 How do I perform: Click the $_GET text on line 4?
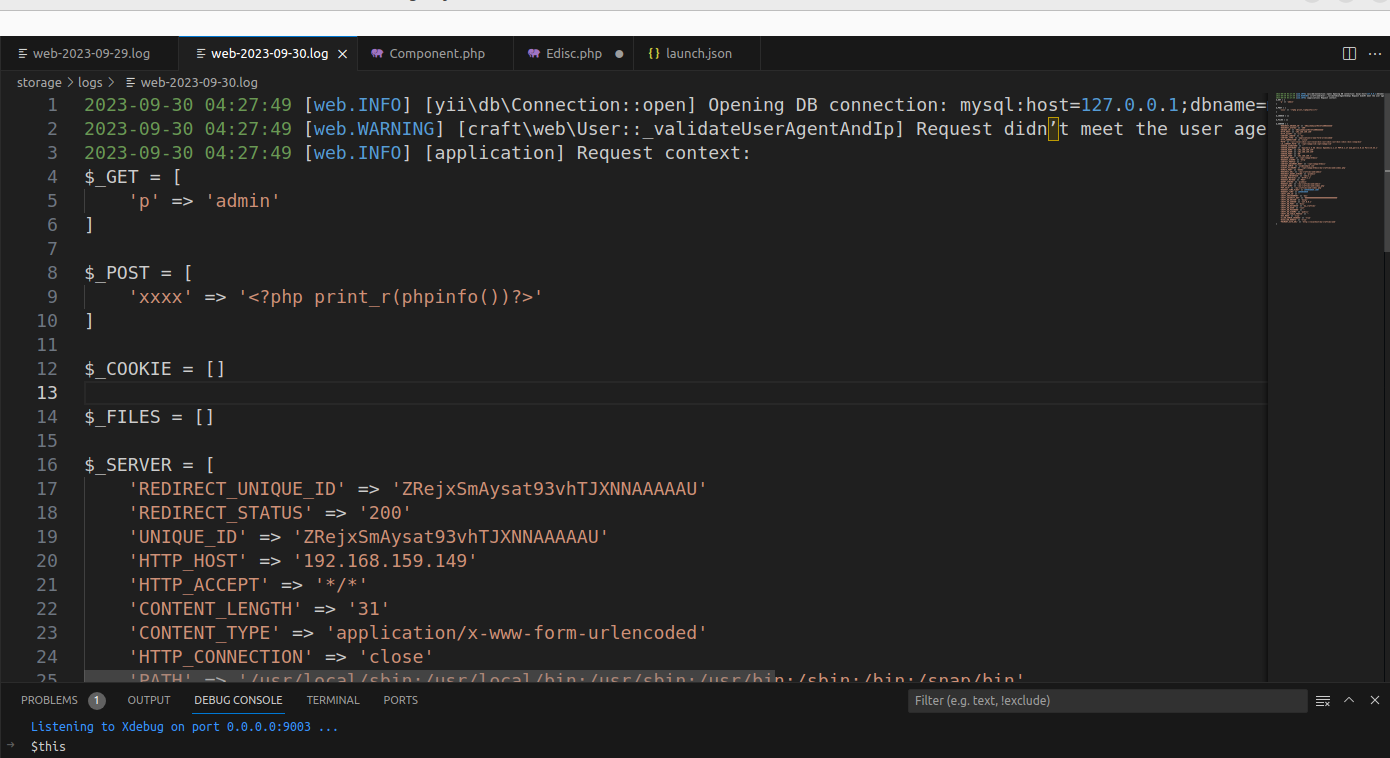click(x=112, y=177)
